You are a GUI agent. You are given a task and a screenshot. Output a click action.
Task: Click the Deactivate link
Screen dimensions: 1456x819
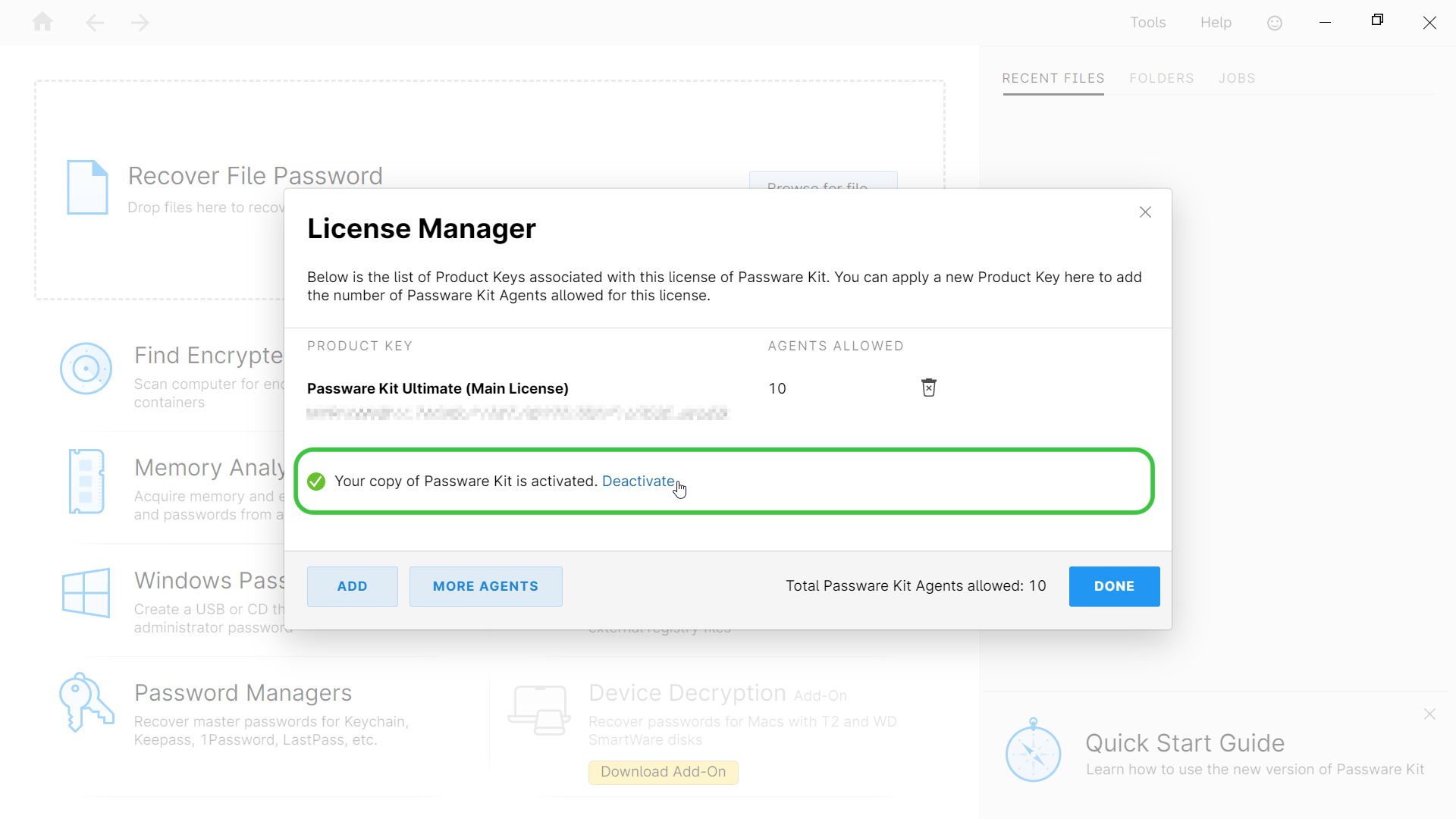[638, 481]
